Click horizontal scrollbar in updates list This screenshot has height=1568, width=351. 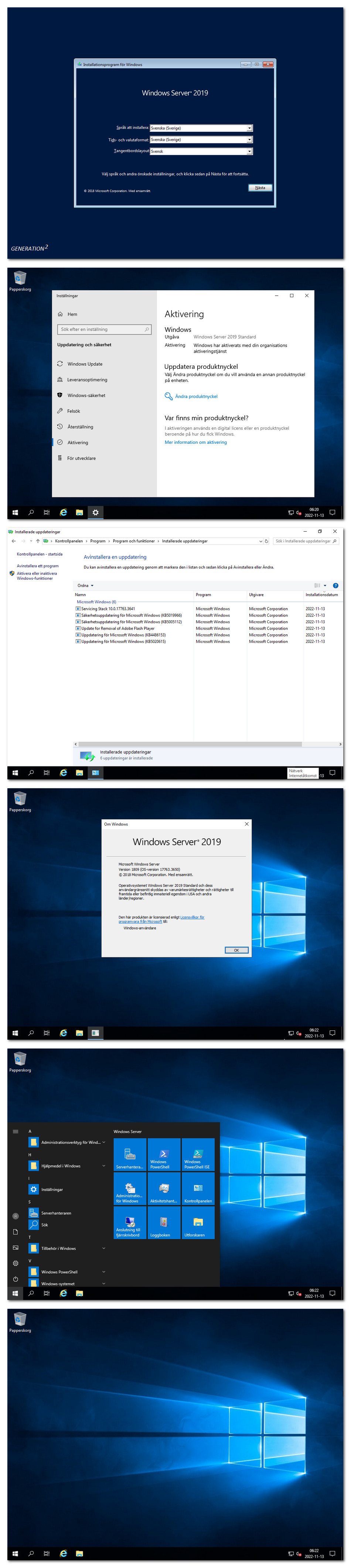pos(190,744)
